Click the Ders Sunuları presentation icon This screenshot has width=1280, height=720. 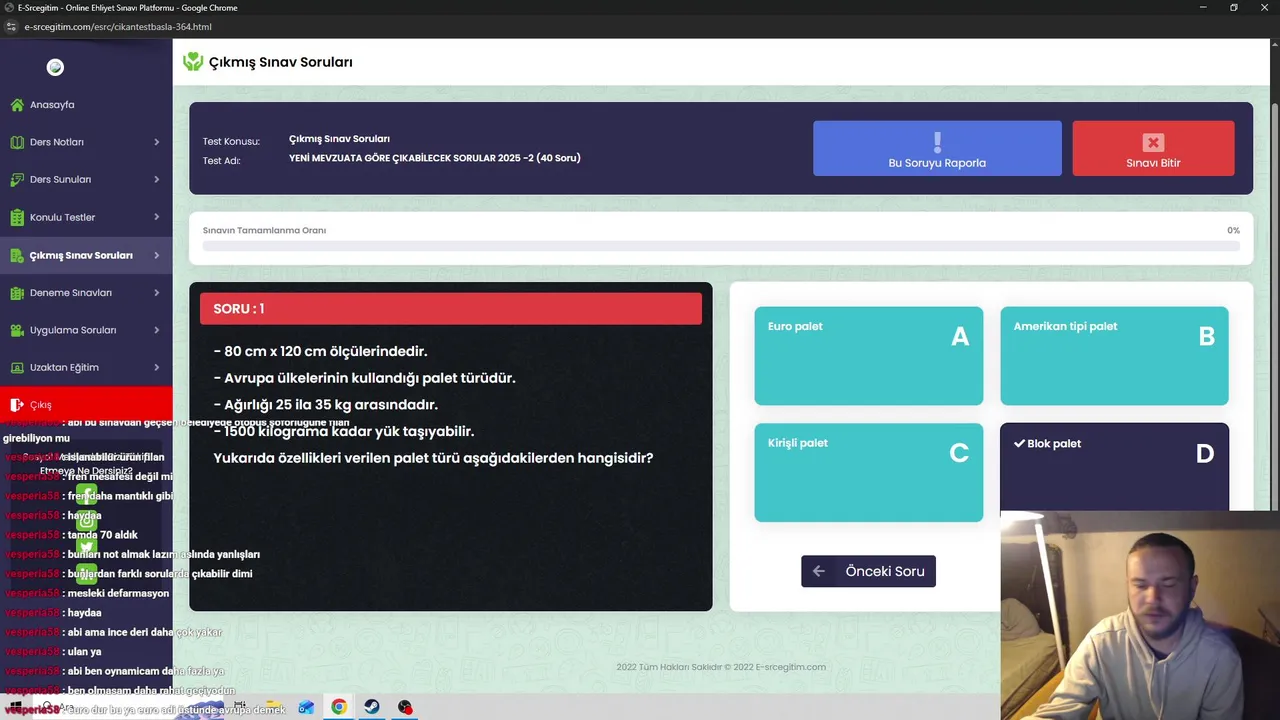(x=17, y=180)
